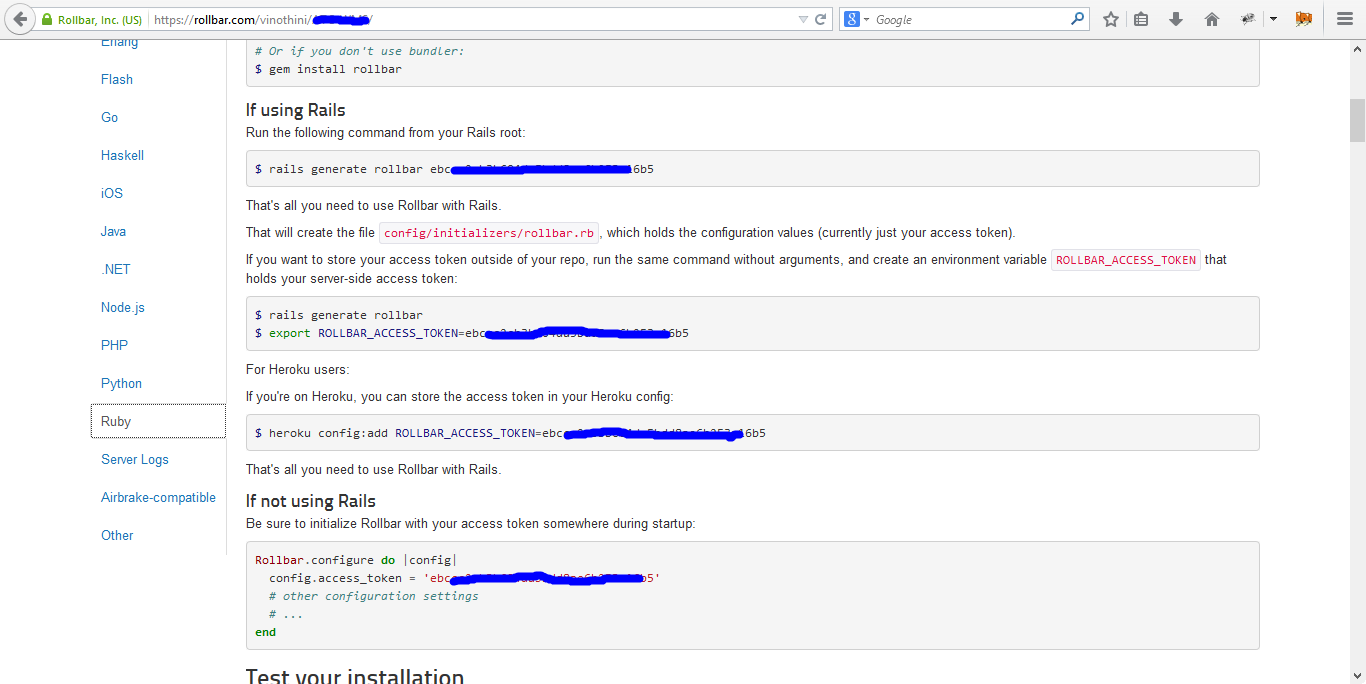Viewport: 1366px width, 684px height.
Task: Select Haskell in the language sidebar
Action: (x=123, y=155)
